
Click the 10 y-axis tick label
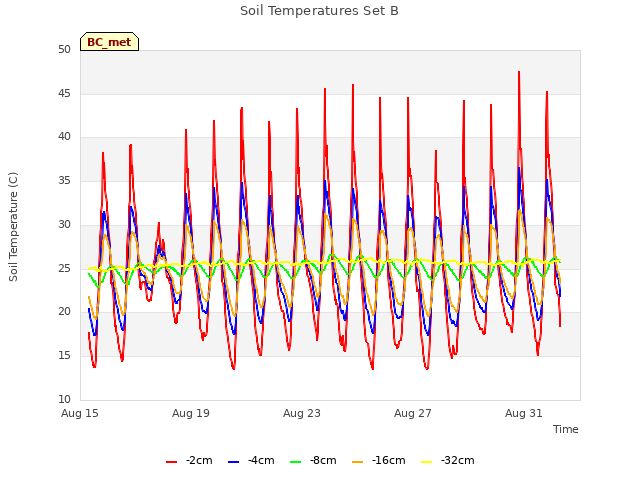(x=64, y=399)
